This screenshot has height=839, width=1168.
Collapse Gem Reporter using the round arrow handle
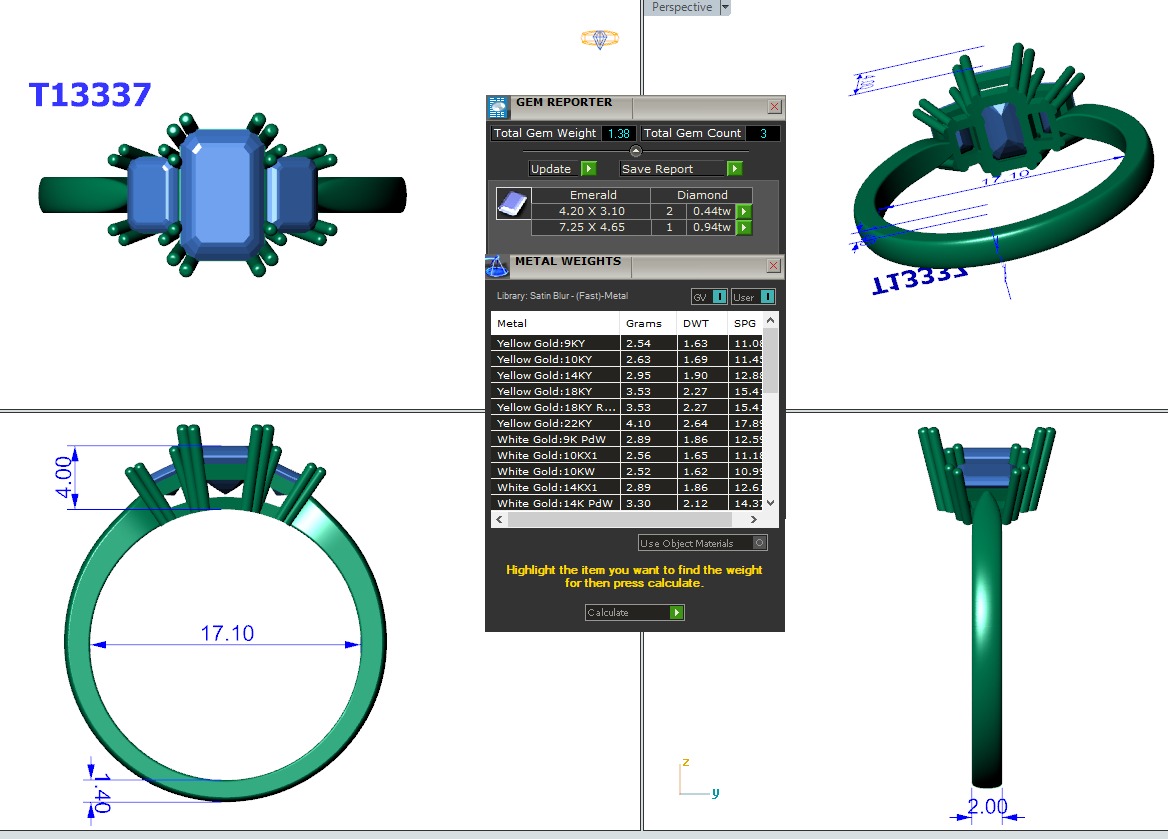(x=635, y=151)
